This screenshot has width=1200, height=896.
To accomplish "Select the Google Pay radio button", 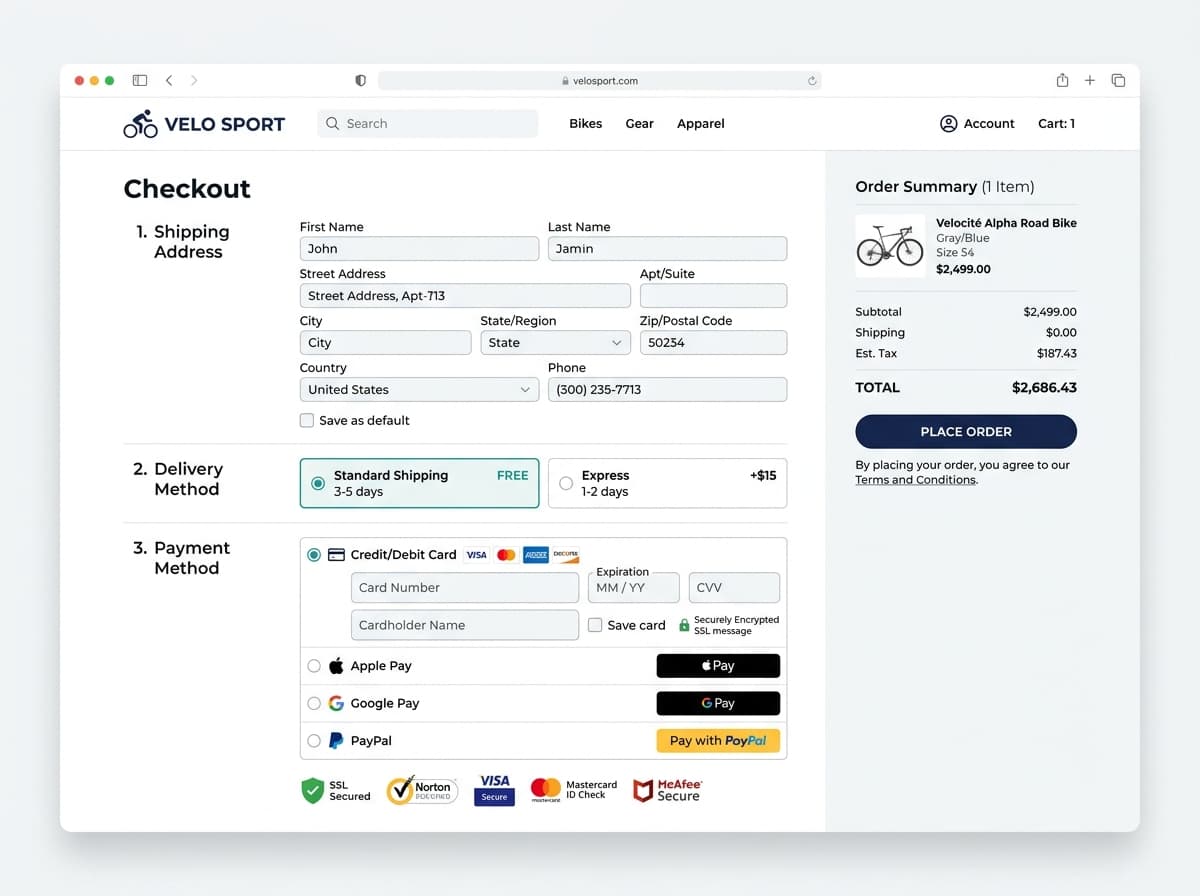I will click(x=314, y=703).
